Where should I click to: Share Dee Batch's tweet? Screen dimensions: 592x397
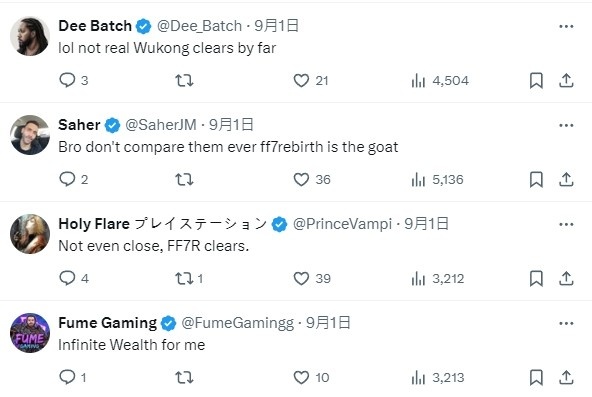point(566,80)
